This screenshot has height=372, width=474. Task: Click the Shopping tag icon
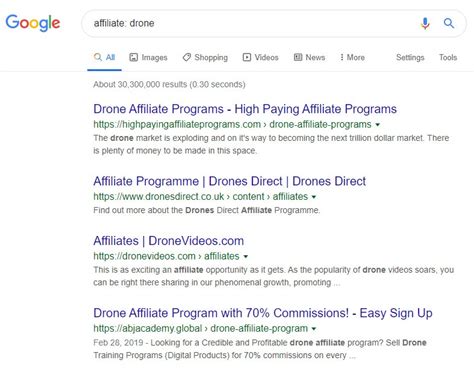187,57
